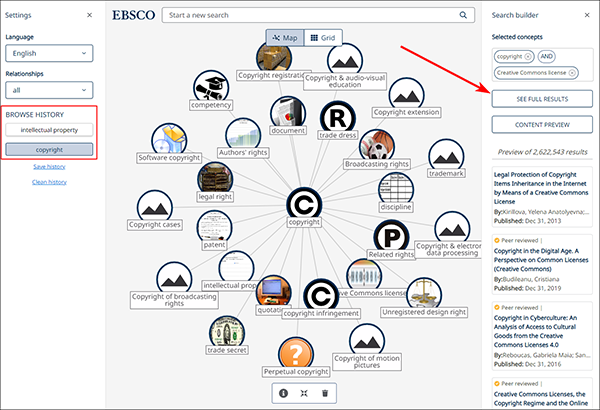This screenshot has height=410, width=600.
Task: Toggle the AND operator chip
Action: click(x=546, y=57)
